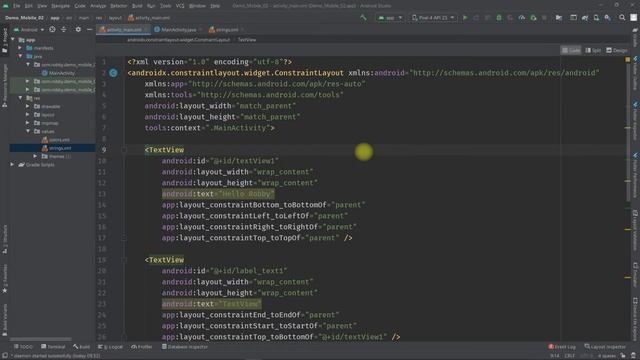Open the File menu
The height and width of the screenshot is (360, 640).
click(16, 6)
